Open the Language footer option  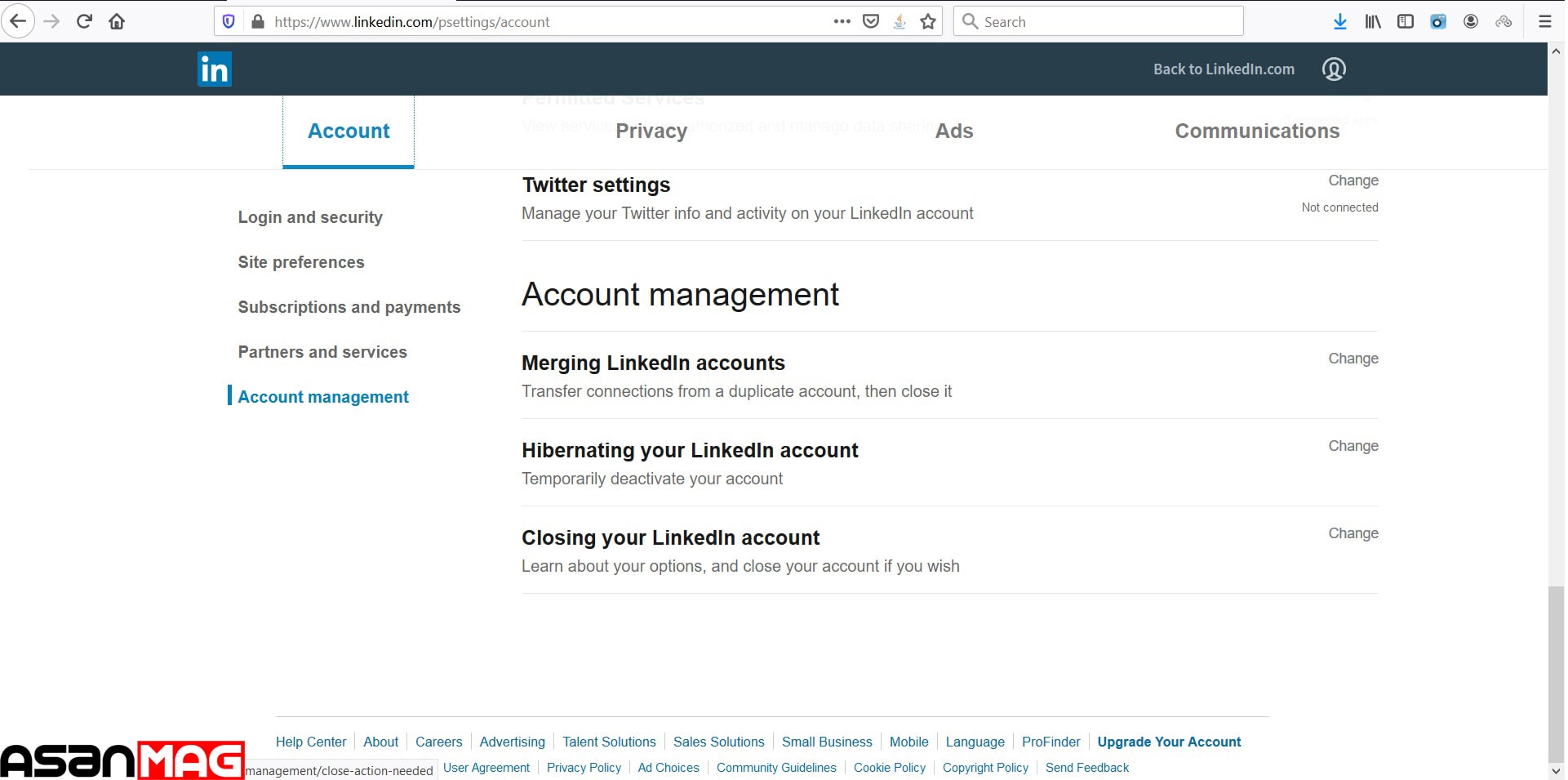(975, 742)
